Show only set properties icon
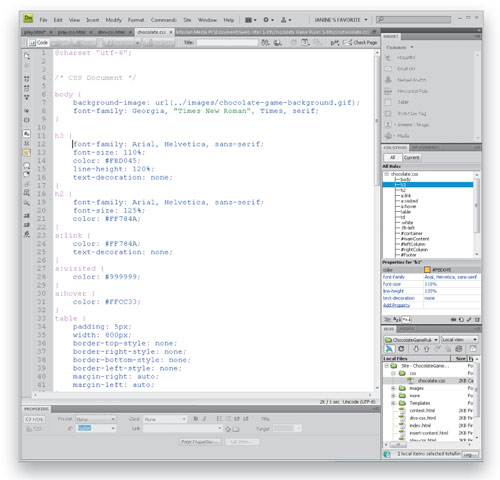 pyautogui.click(x=406, y=319)
